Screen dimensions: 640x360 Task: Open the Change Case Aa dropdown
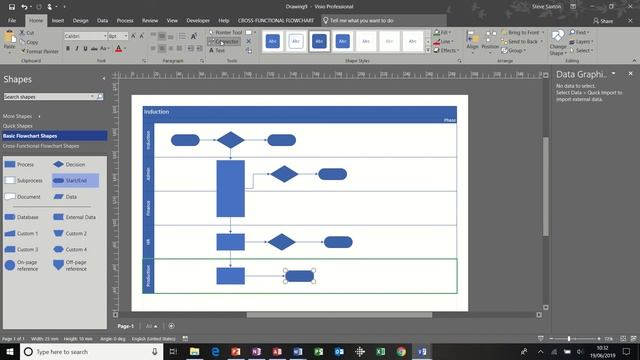coord(104,49)
